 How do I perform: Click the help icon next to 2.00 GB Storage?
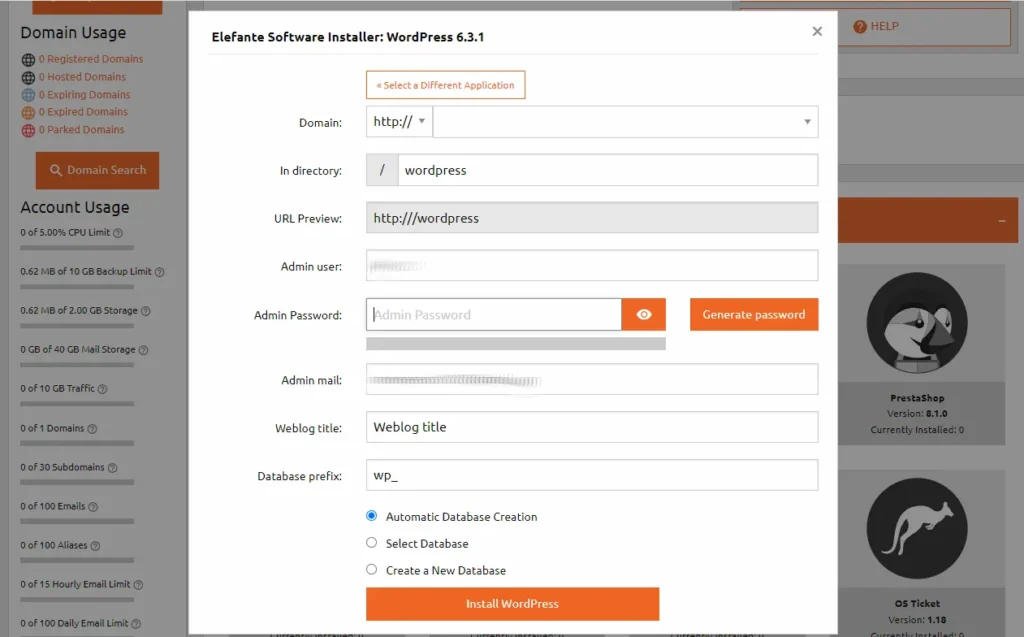(x=146, y=311)
